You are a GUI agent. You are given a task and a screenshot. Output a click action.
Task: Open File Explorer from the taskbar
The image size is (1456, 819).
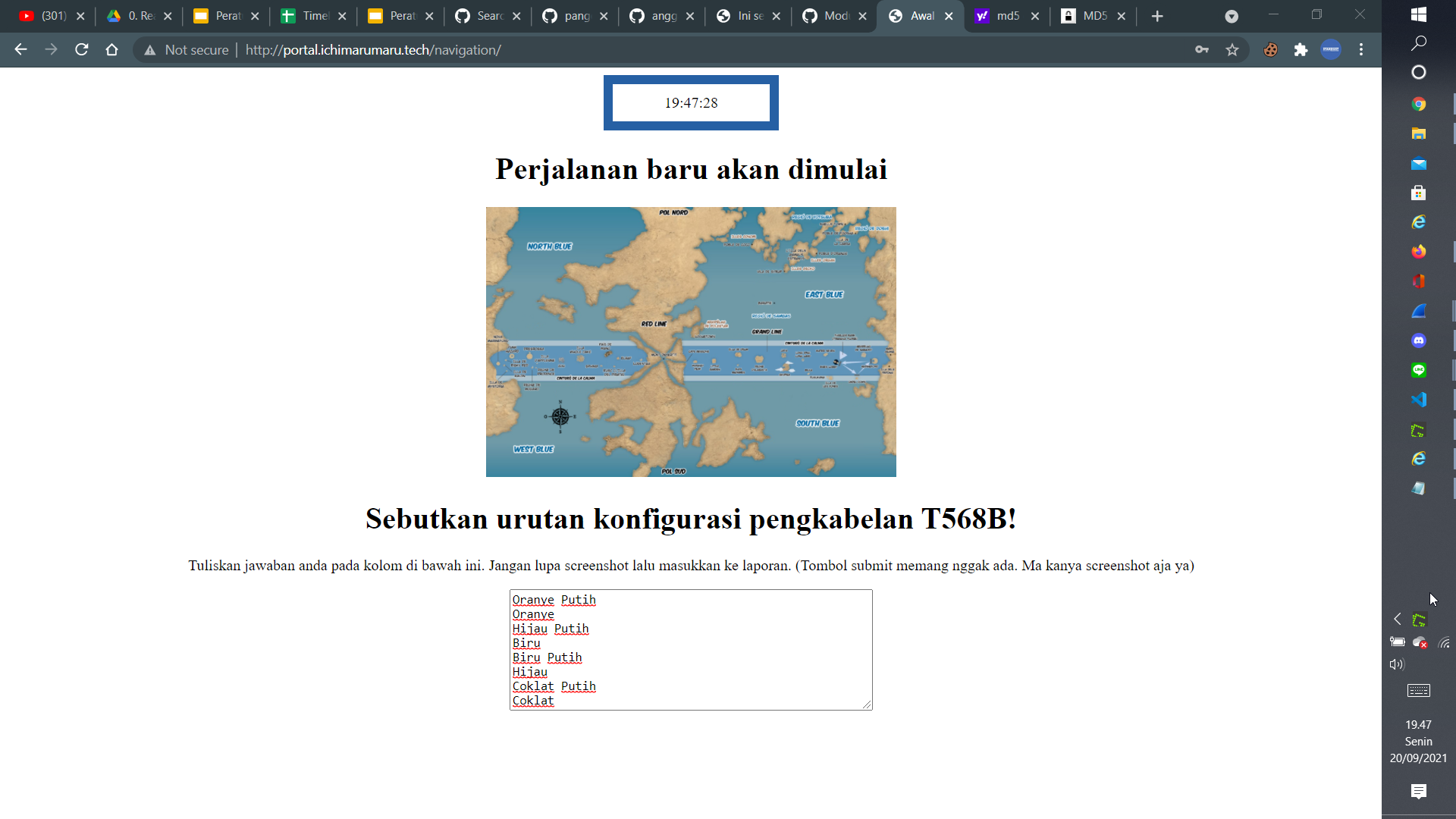point(1419,133)
